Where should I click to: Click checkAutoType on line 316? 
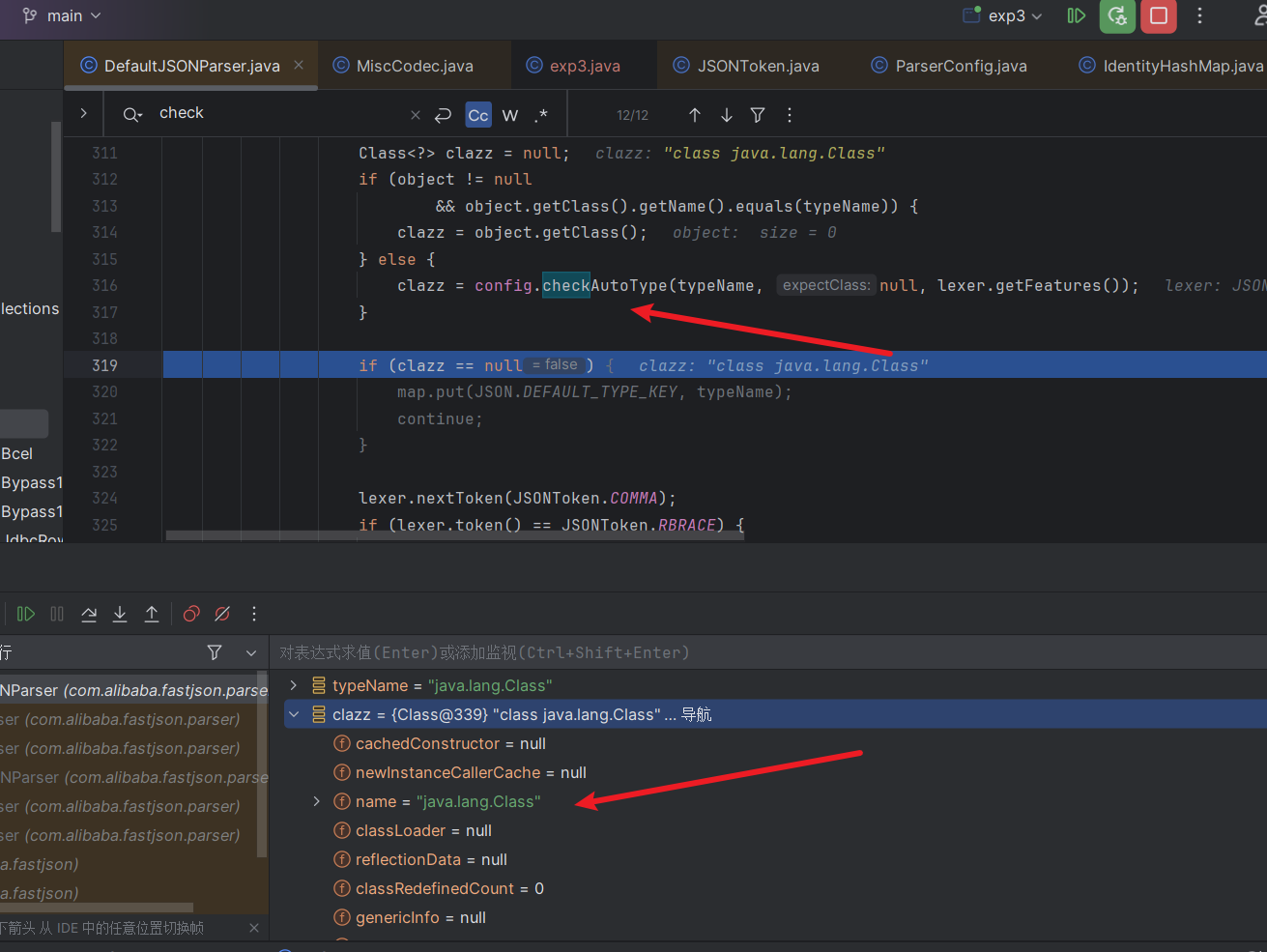pyautogui.click(x=605, y=285)
